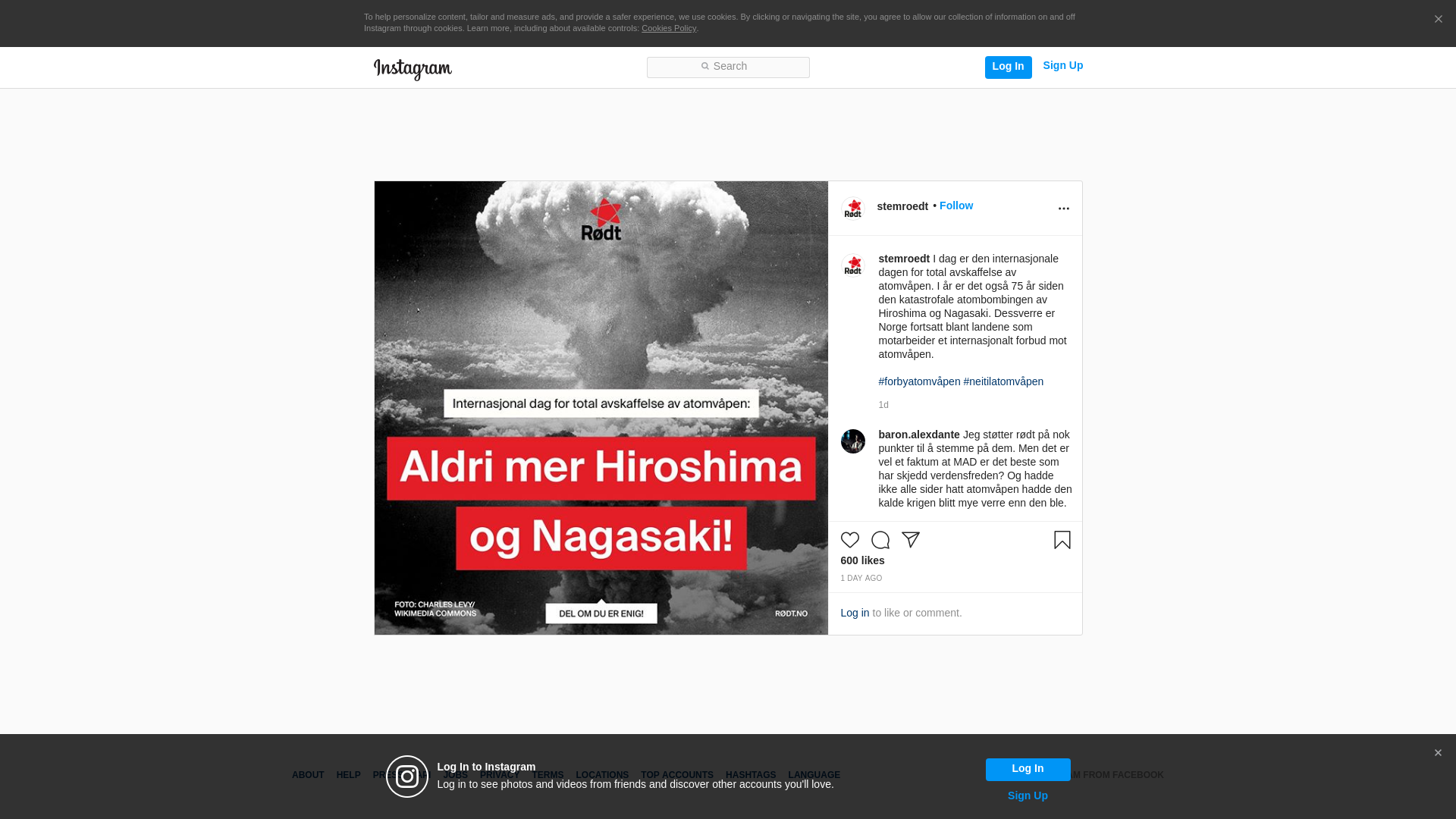Like the post with the heart icon

click(849, 540)
